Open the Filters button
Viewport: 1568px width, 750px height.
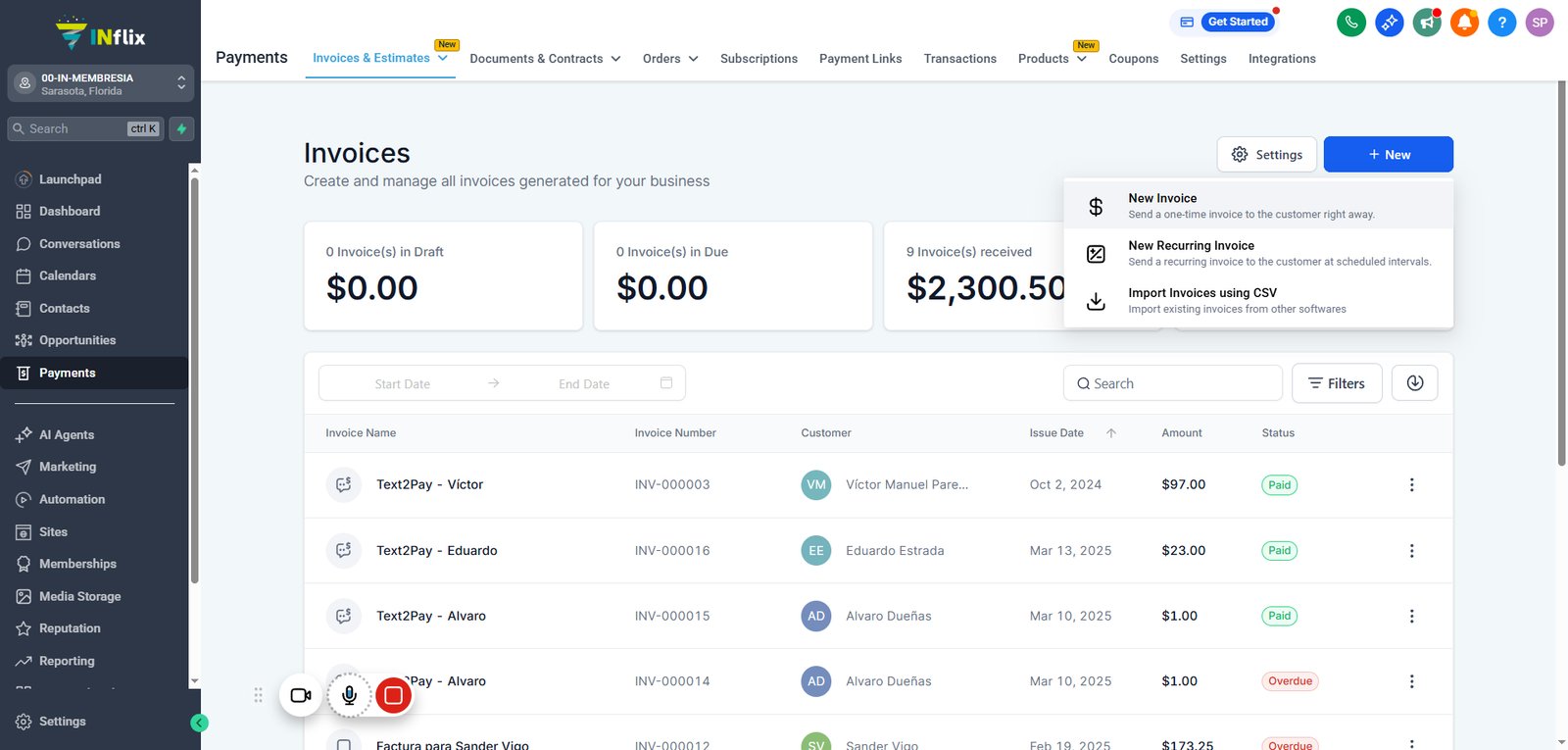[x=1337, y=383]
